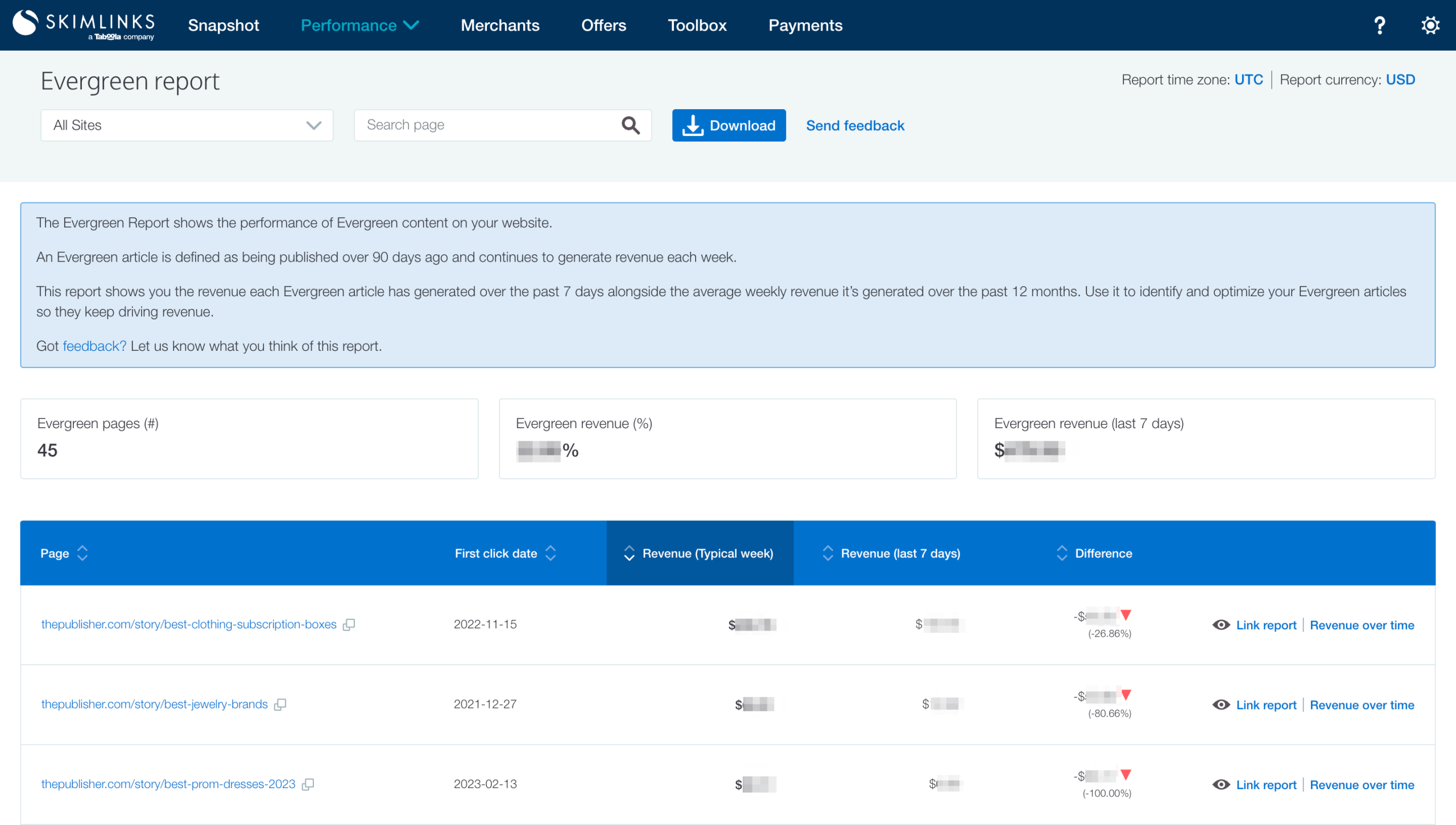Click the Send feedback link

pos(854,126)
